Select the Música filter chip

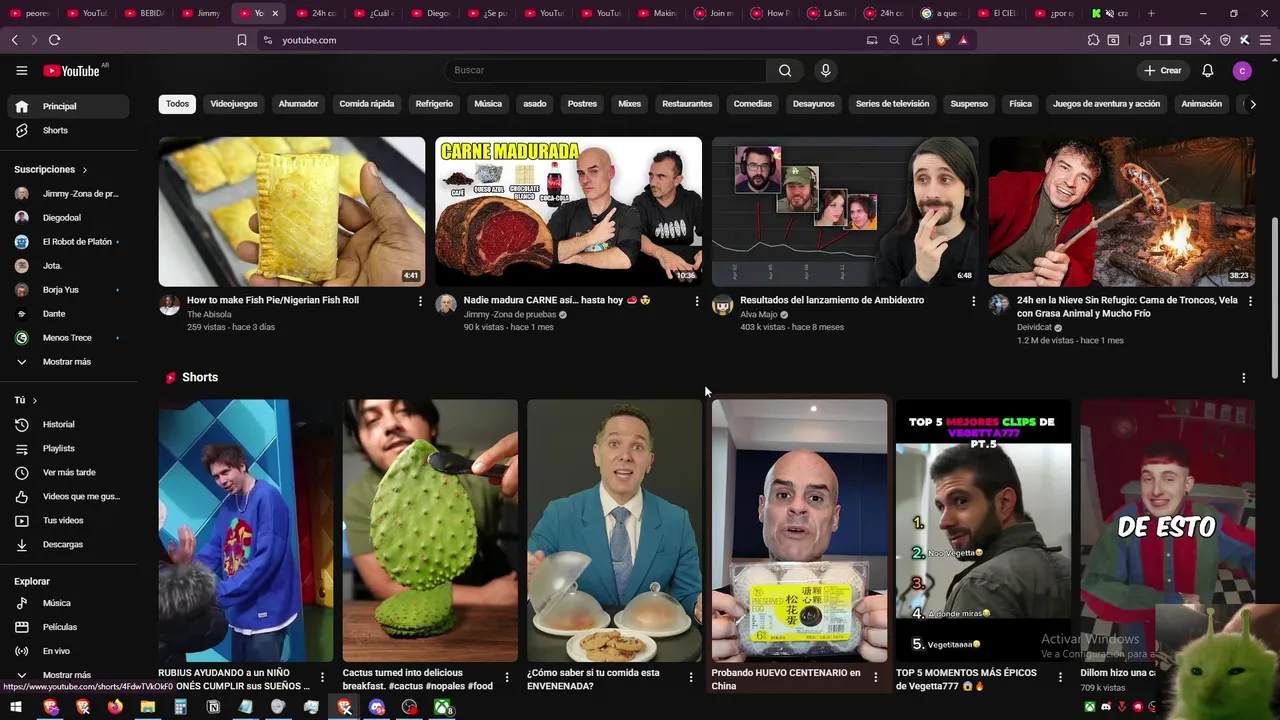488,104
